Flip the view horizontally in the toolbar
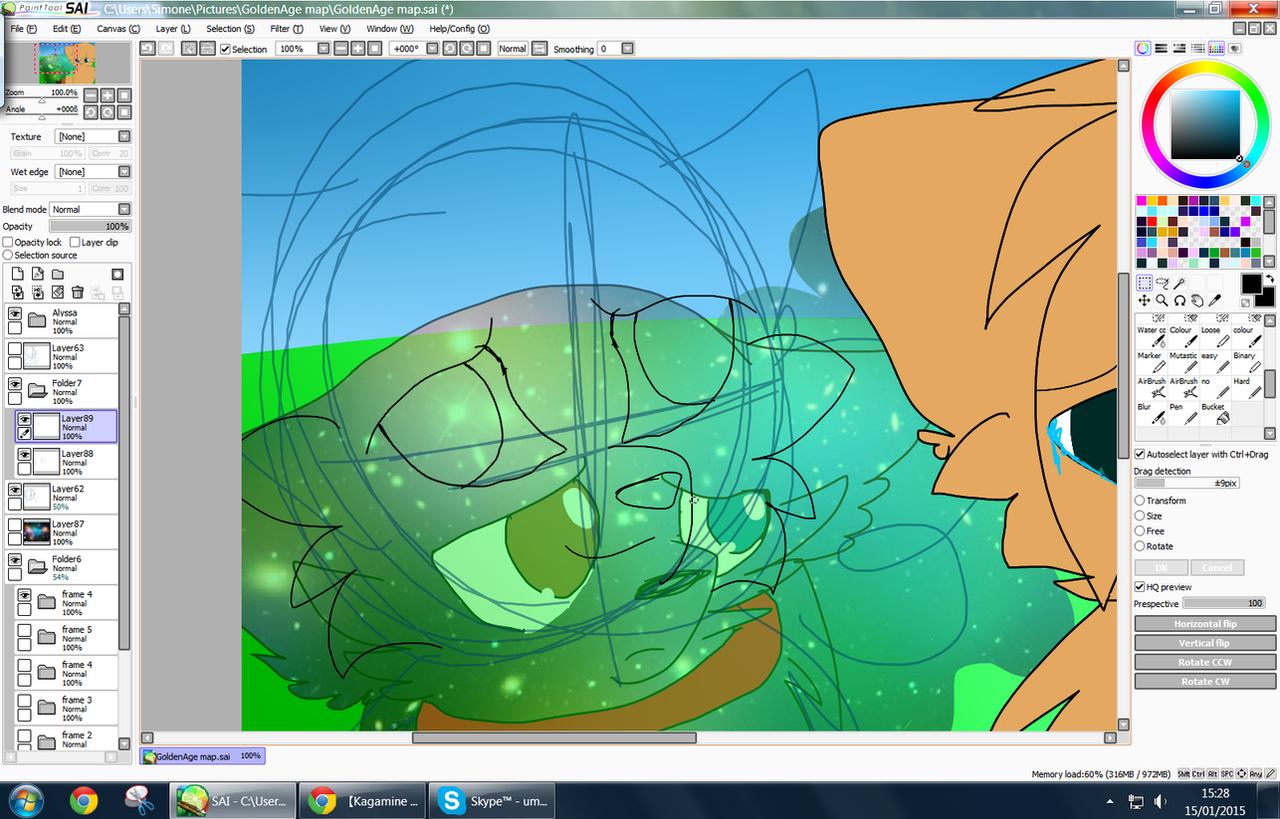 (x=539, y=48)
